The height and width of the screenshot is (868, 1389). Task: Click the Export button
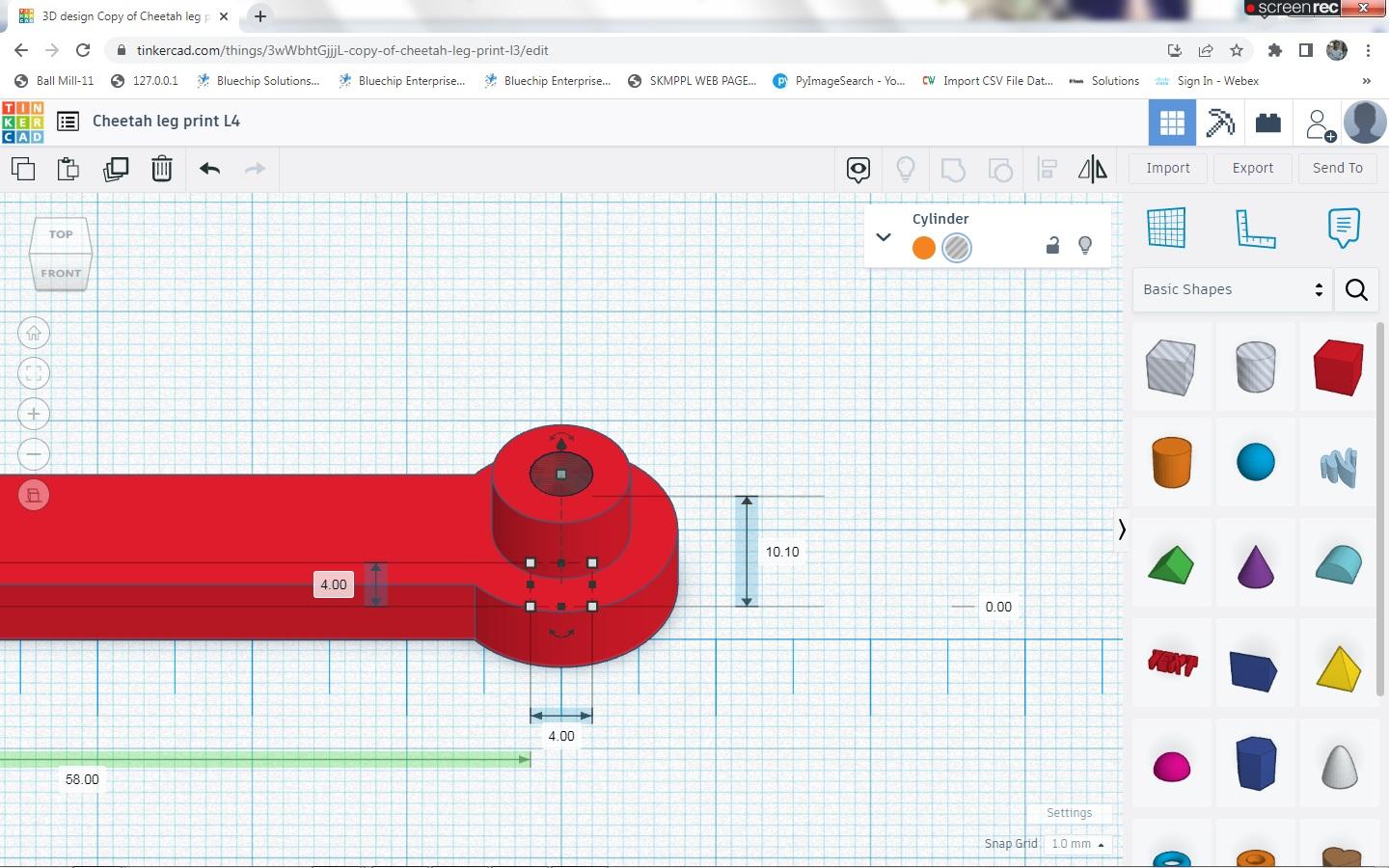tap(1253, 169)
